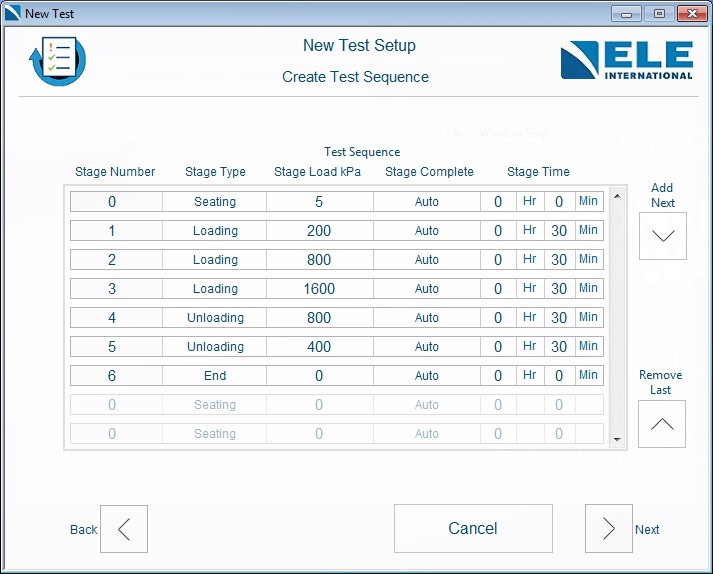Image resolution: width=713 pixels, height=574 pixels.
Task: Click the Next right-arrow button
Action: pyautogui.click(x=608, y=529)
